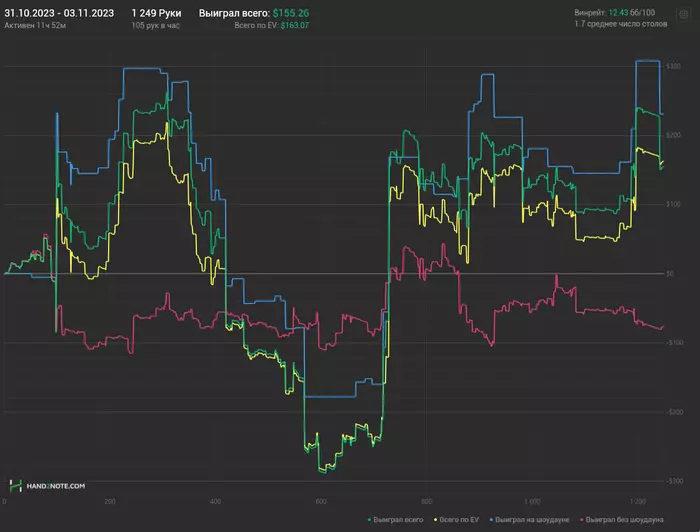Image resolution: width=700 pixels, height=532 pixels.
Task: Click the green "Выиграл всего" legend dot
Action: coord(370,520)
